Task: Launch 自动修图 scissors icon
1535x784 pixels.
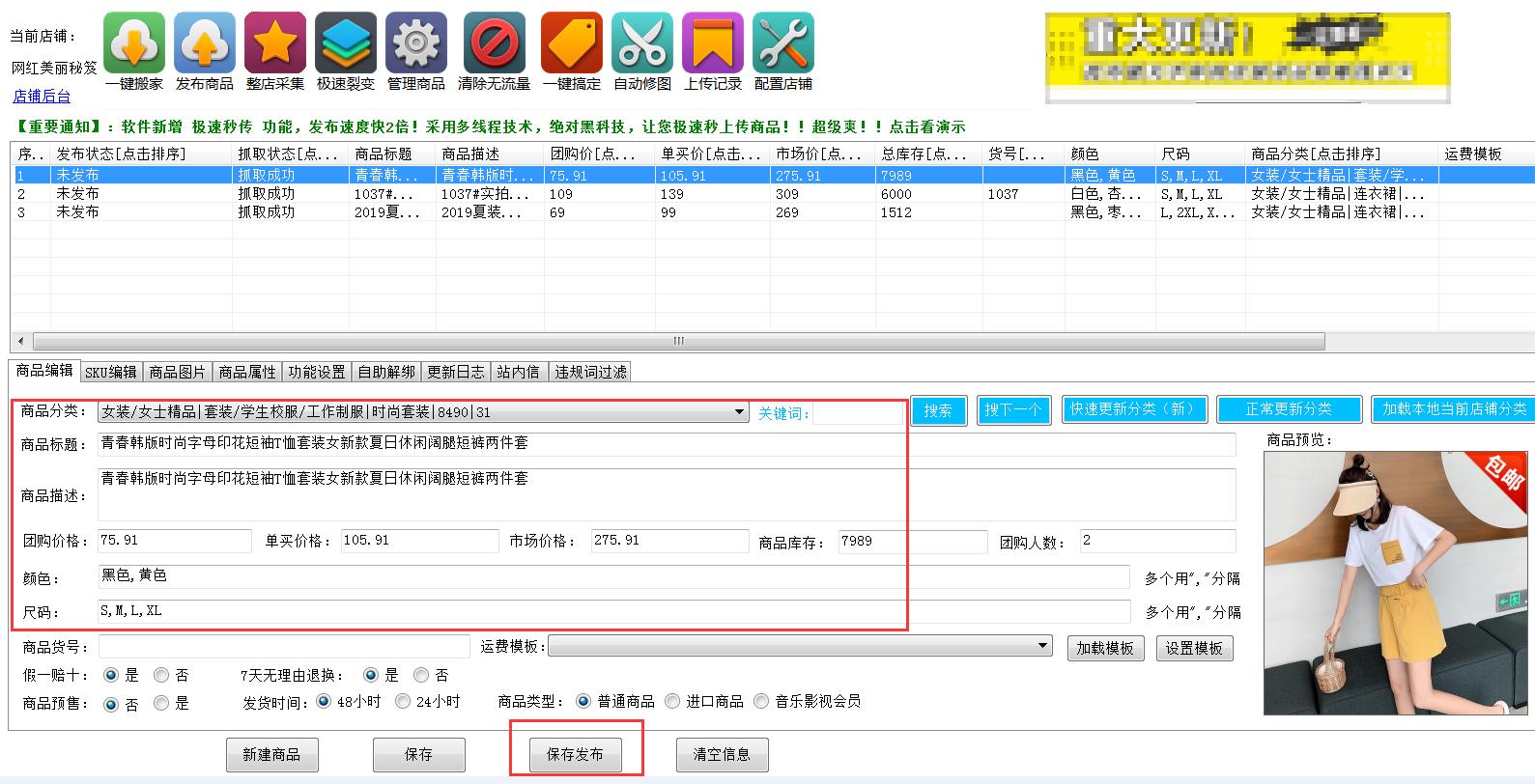Action: coord(642,42)
